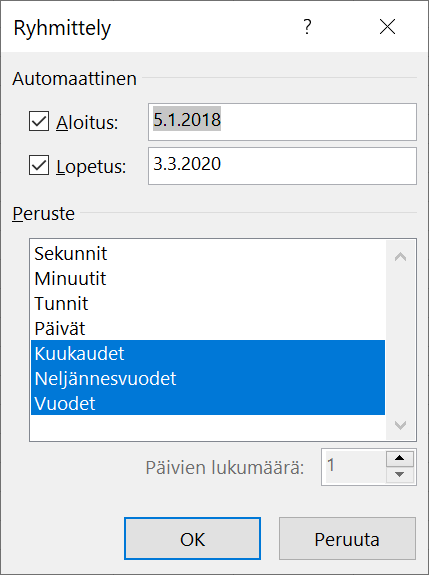
Task: Confirm grouping with OK button
Action: [x=192, y=539]
